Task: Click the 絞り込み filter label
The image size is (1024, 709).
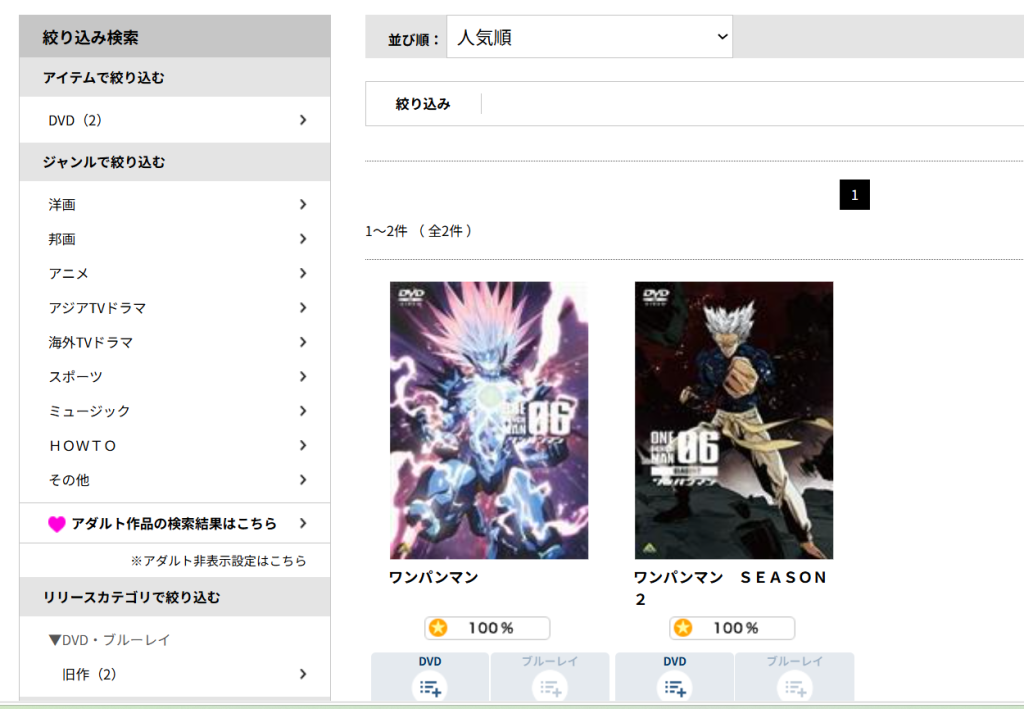Action: tap(423, 104)
